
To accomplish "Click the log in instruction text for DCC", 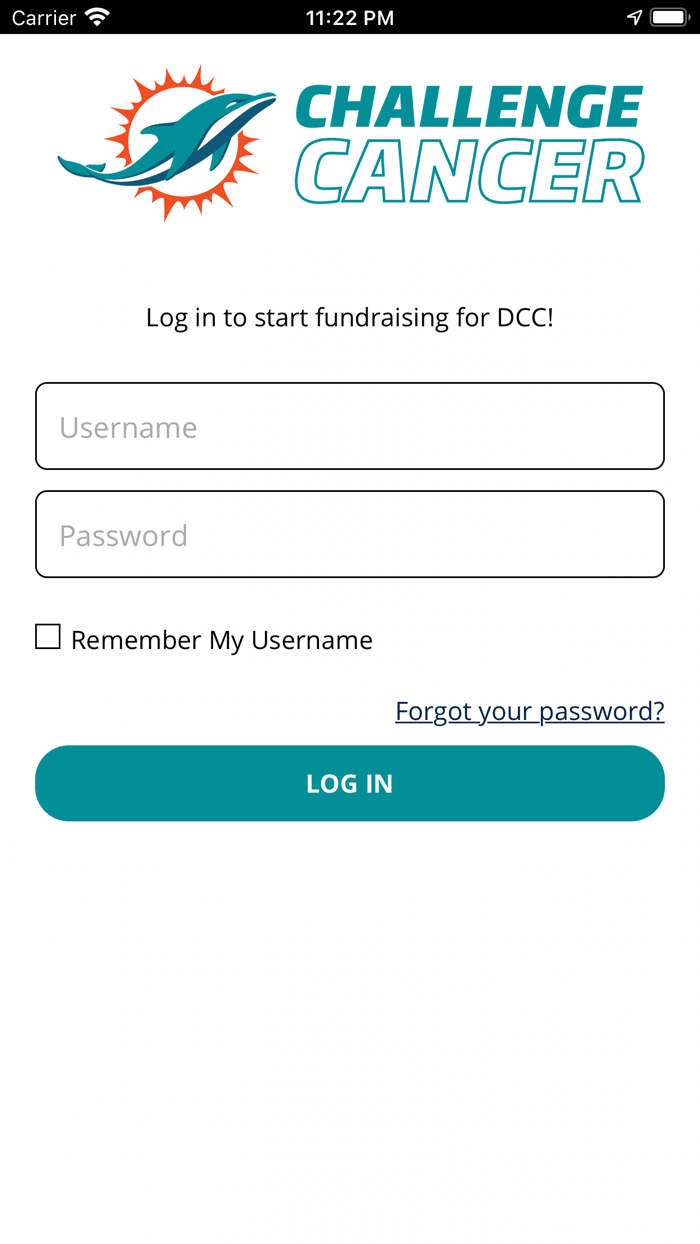I will point(349,317).
